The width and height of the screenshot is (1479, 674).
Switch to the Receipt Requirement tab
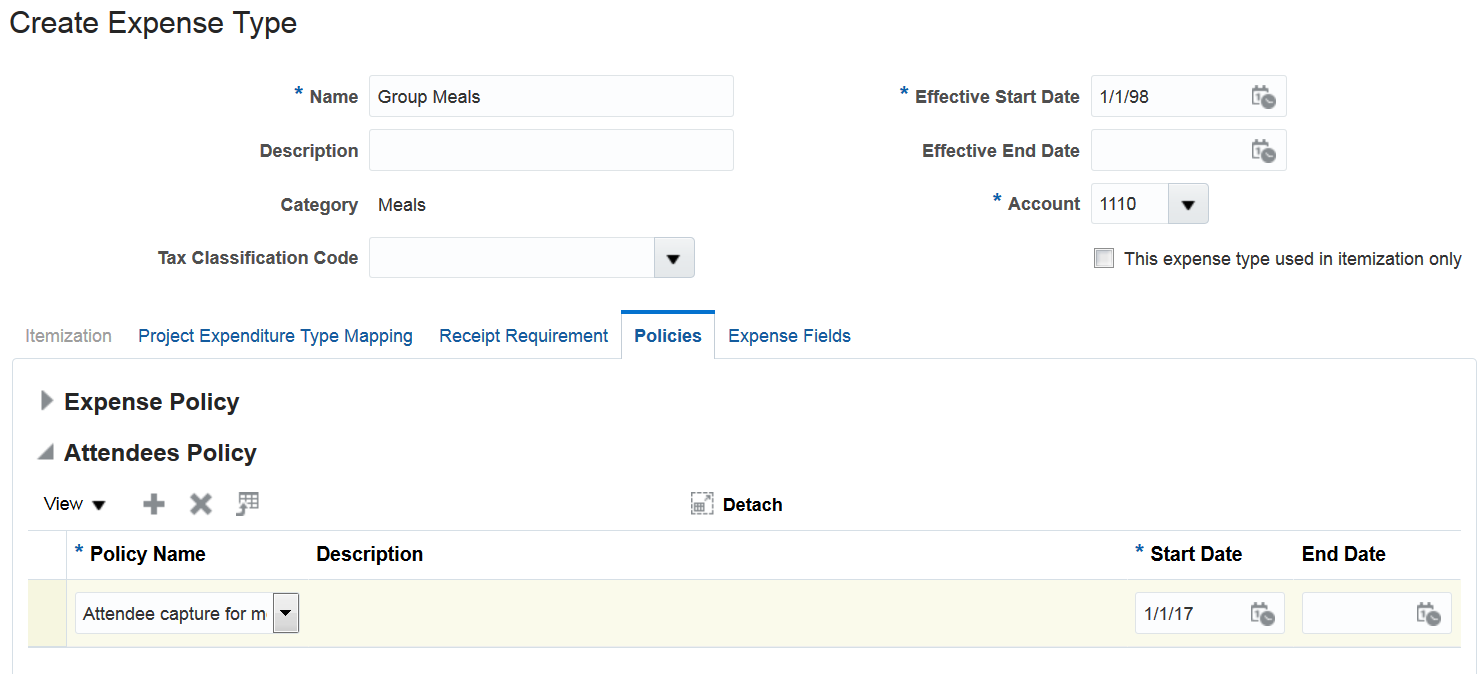pyautogui.click(x=523, y=336)
